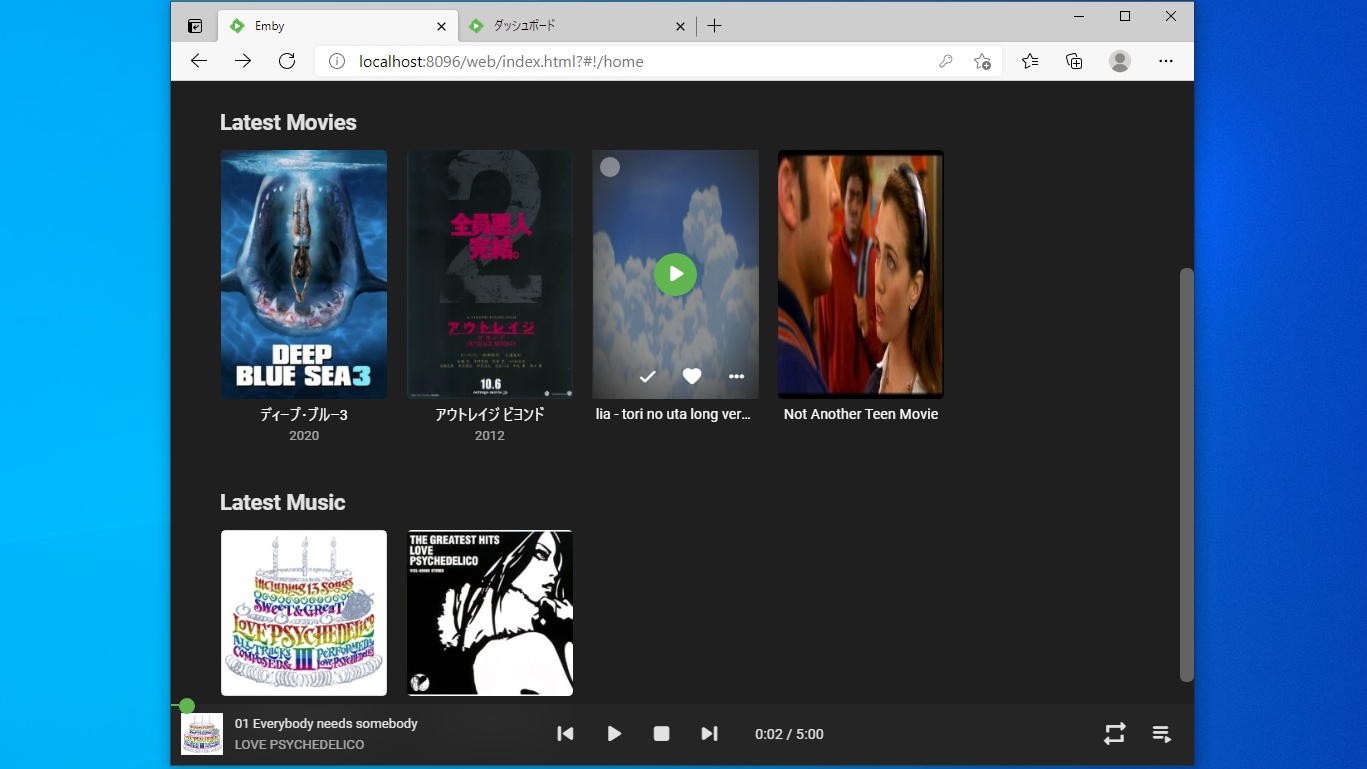Refresh the current page
Screen dimensions: 1367x769
(x=287, y=61)
